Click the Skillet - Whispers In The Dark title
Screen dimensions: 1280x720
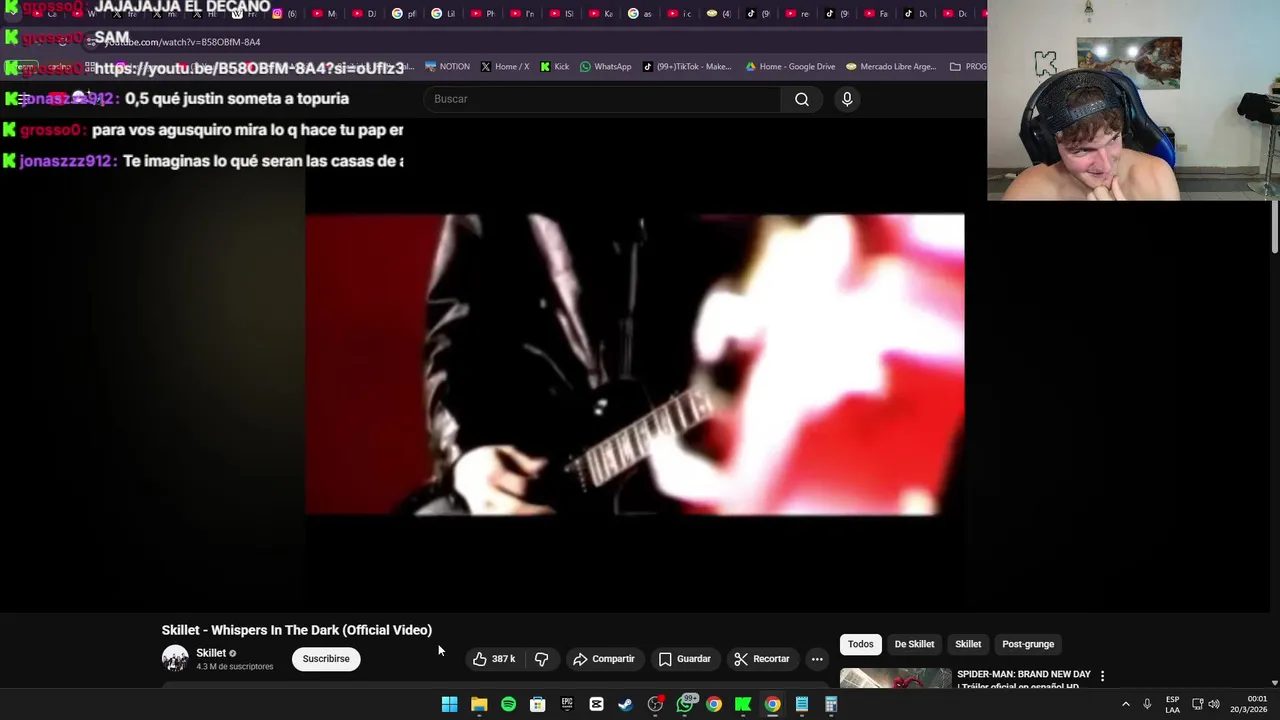click(297, 630)
